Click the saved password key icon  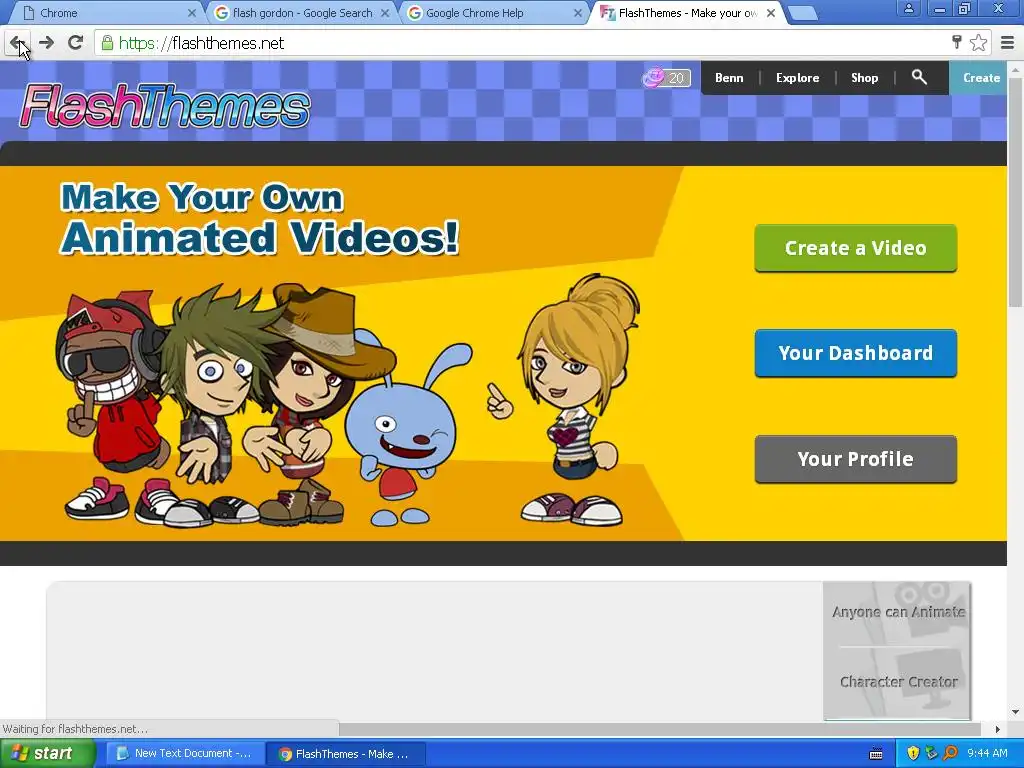(957, 43)
